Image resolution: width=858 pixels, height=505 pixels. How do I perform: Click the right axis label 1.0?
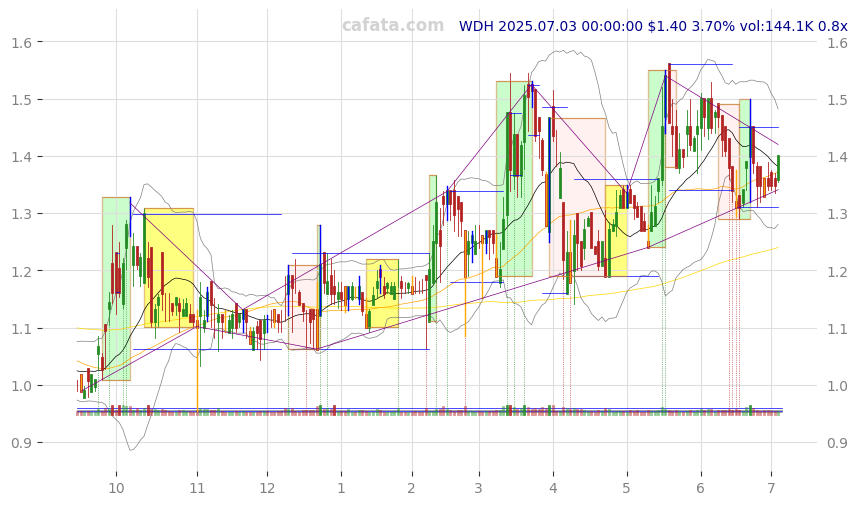click(x=837, y=386)
